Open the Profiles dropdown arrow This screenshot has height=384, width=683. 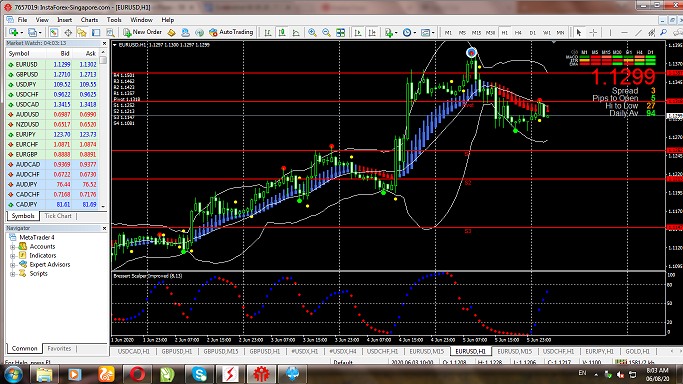pyautogui.click(x=40, y=33)
